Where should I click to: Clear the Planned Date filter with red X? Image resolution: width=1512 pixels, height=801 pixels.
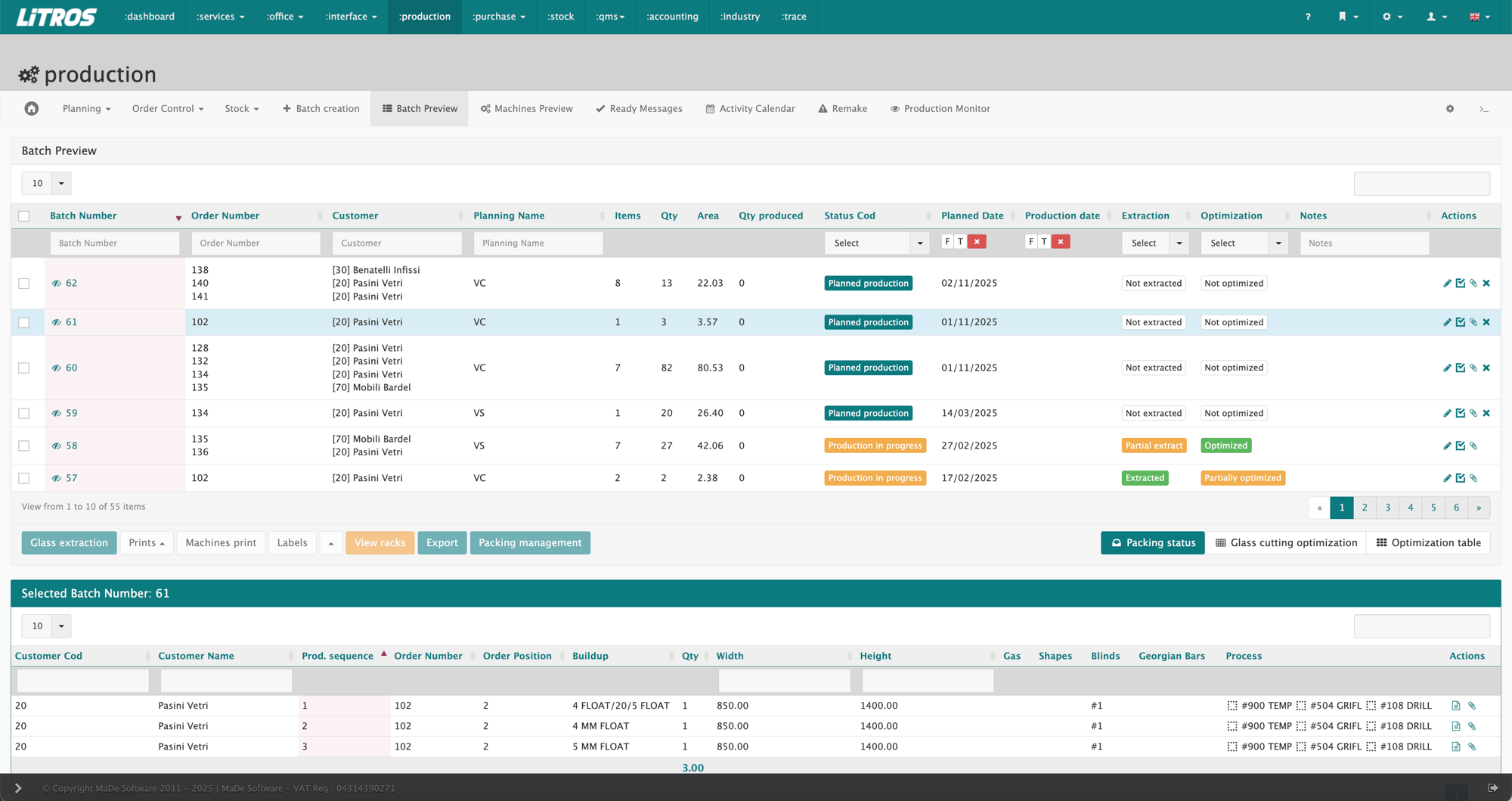[977, 242]
